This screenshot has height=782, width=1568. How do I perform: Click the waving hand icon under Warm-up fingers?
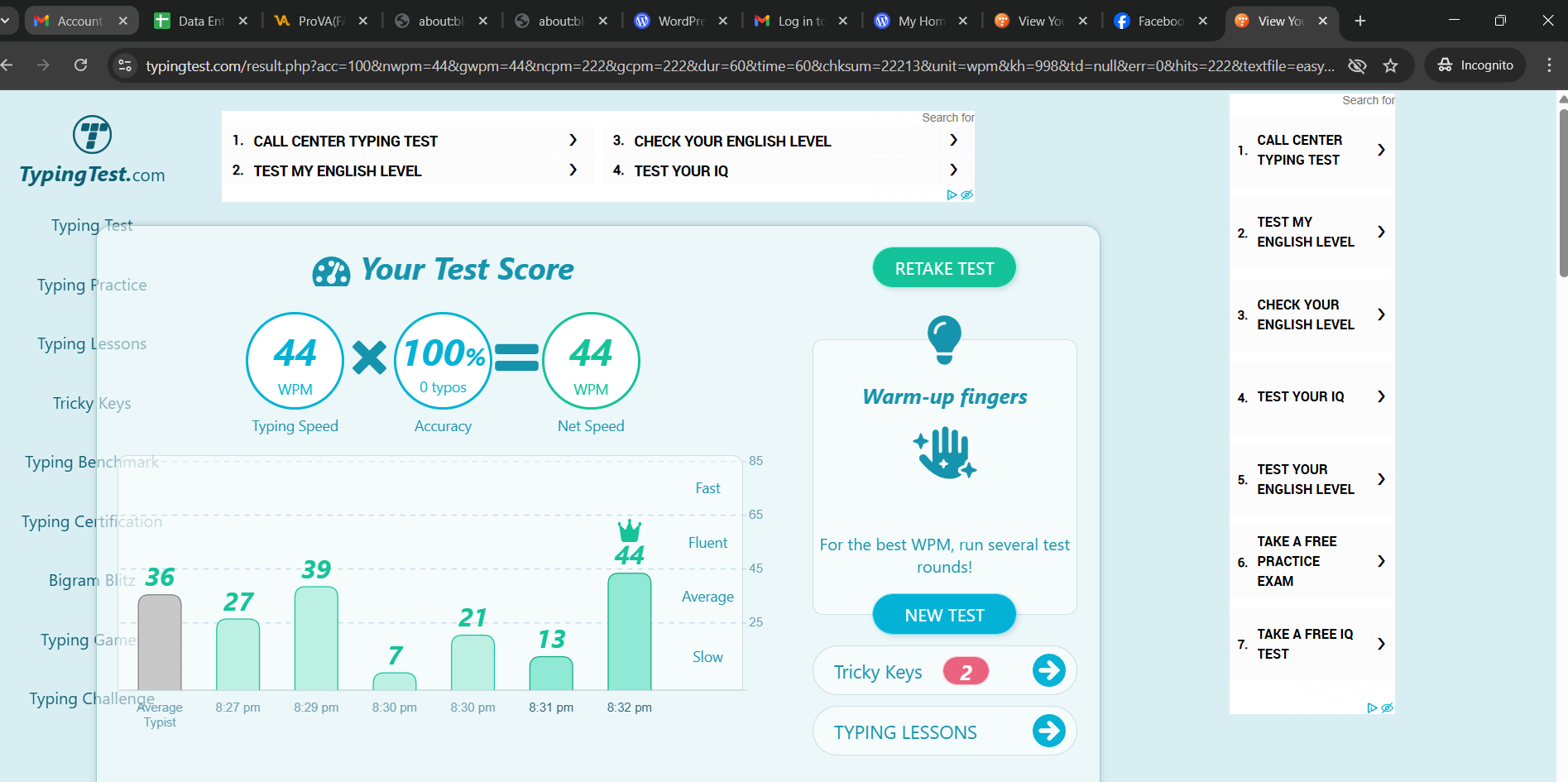point(944,453)
